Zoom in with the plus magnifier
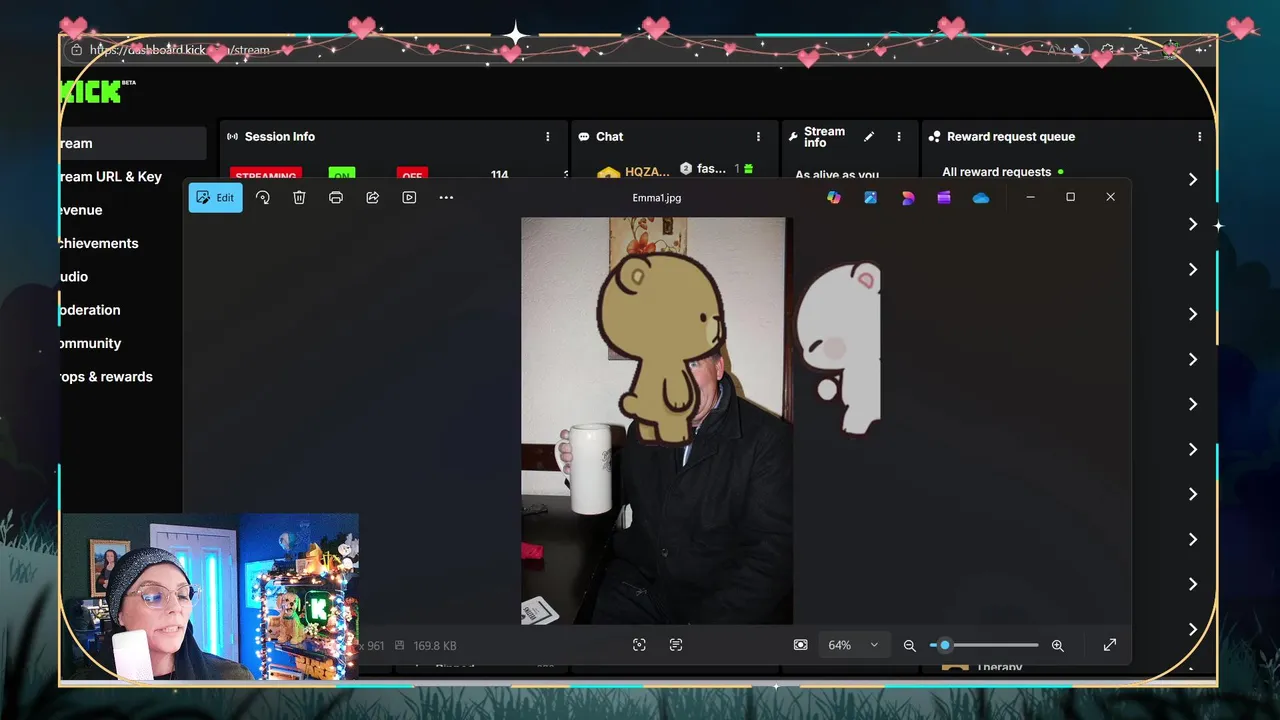Viewport: 1280px width, 720px height. click(x=1057, y=646)
